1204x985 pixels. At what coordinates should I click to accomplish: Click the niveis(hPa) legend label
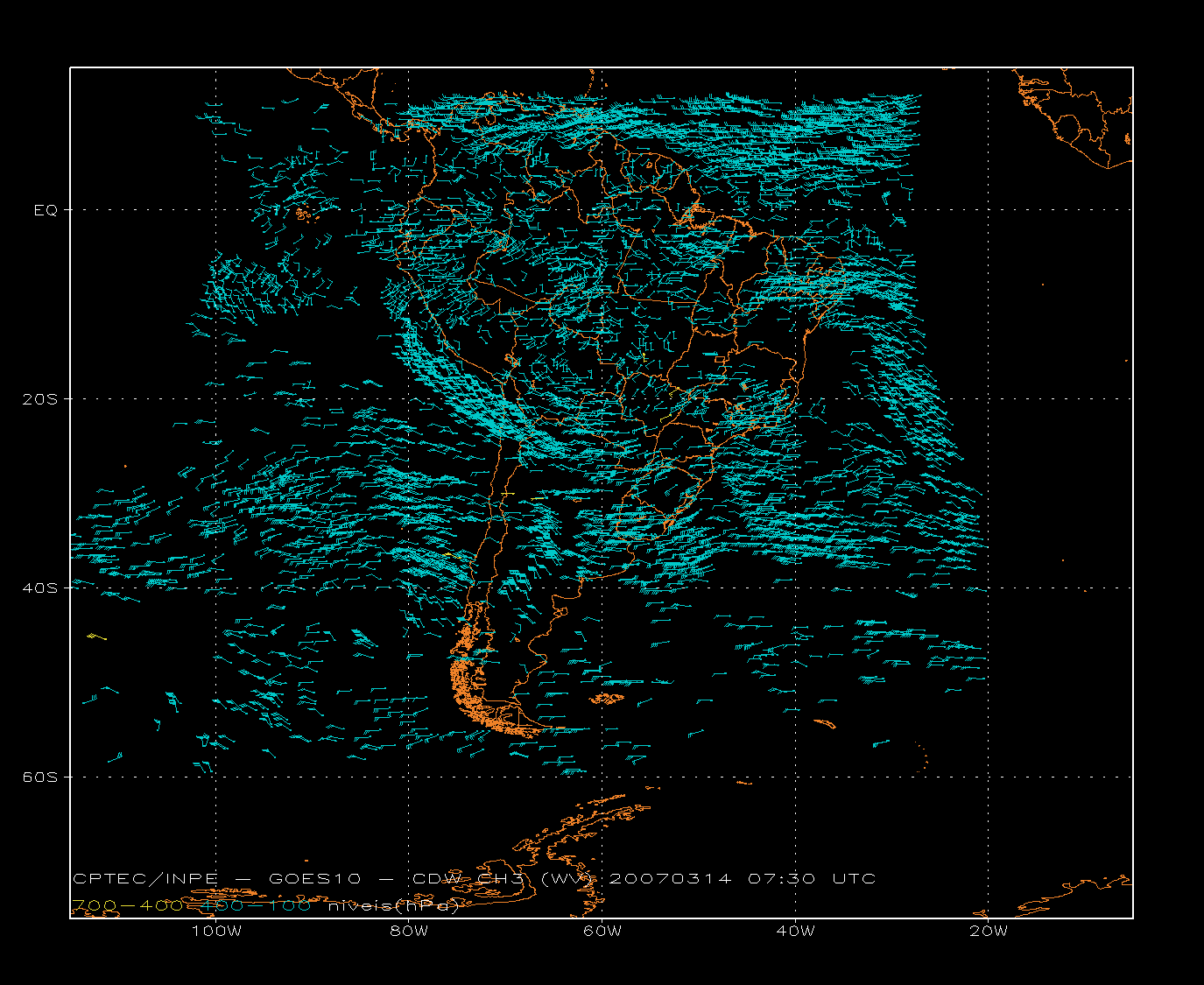pos(394,906)
